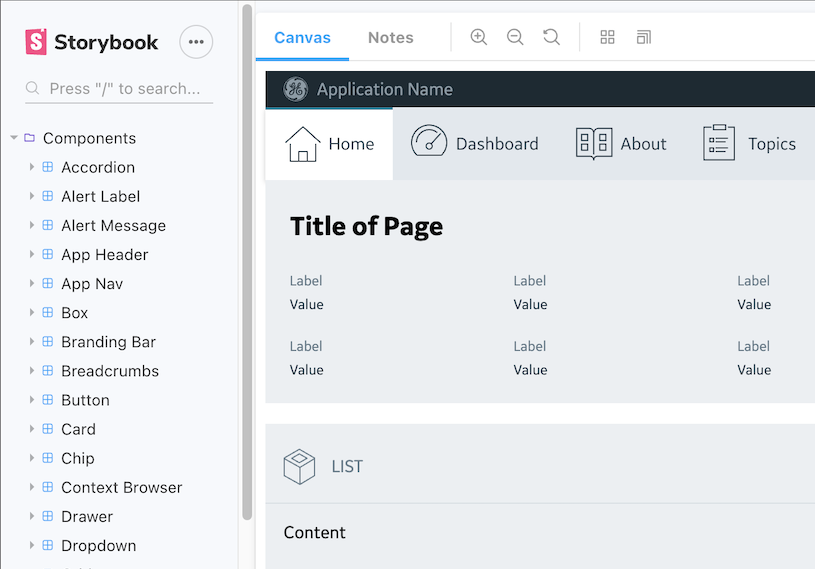Click the GE logo in header
The width and height of the screenshot is (815, 569).
coord(295,89)
